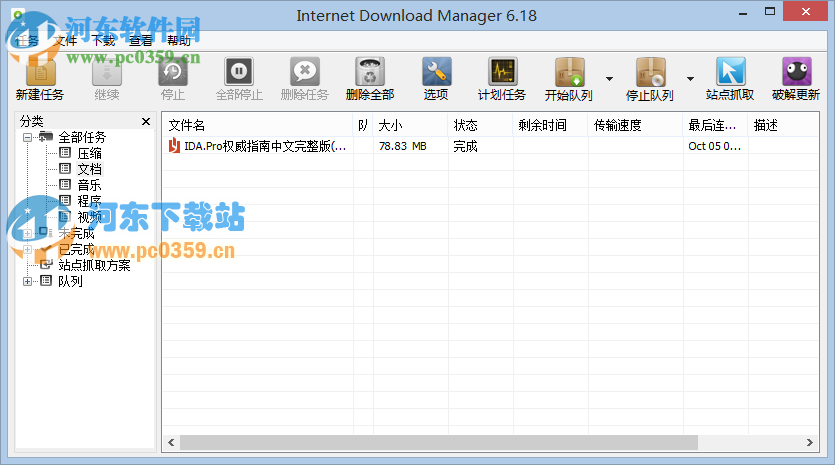Expand the 未完成 tree node

pos(27,233)
